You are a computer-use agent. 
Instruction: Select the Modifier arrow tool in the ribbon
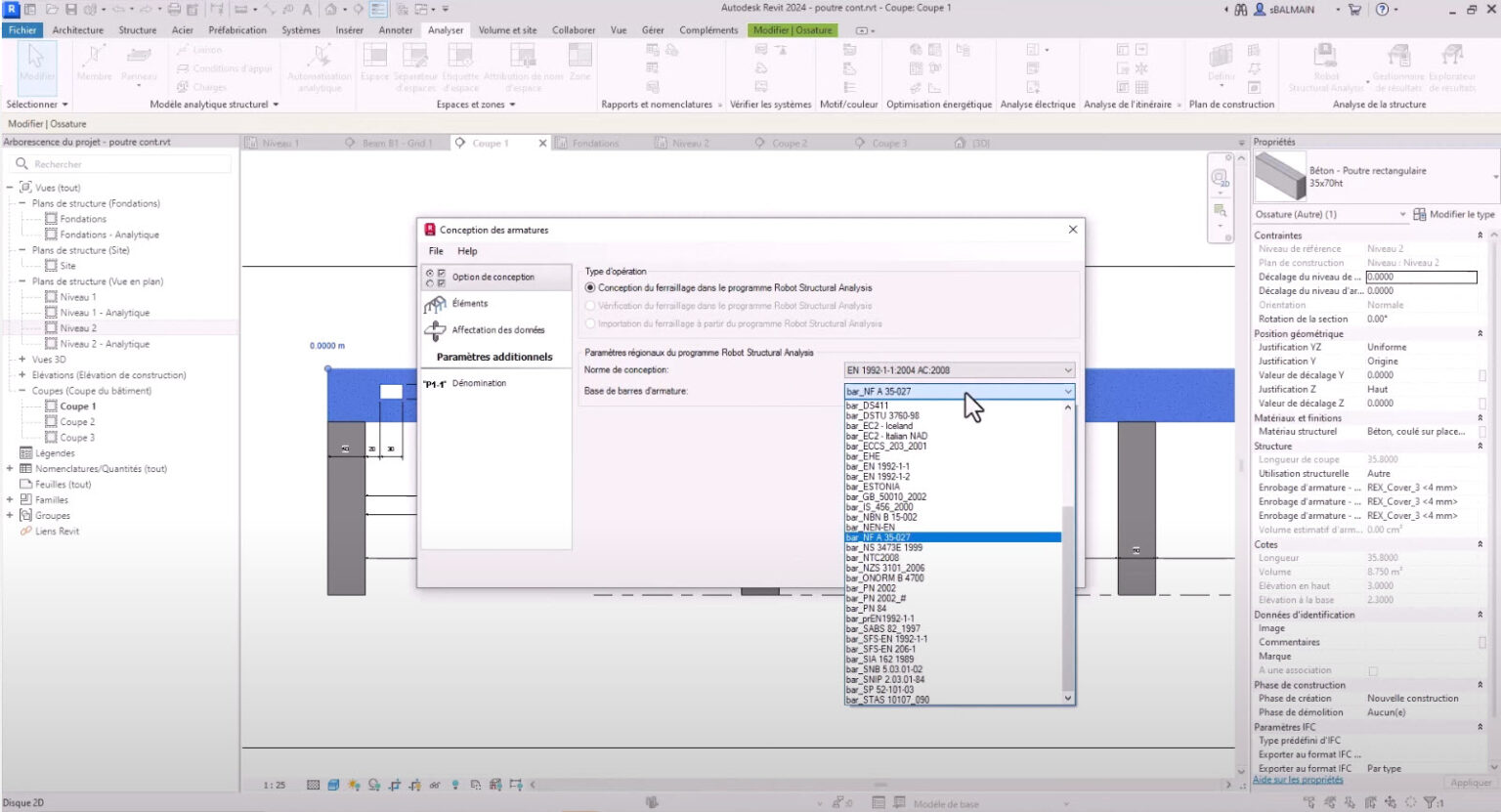36,68
